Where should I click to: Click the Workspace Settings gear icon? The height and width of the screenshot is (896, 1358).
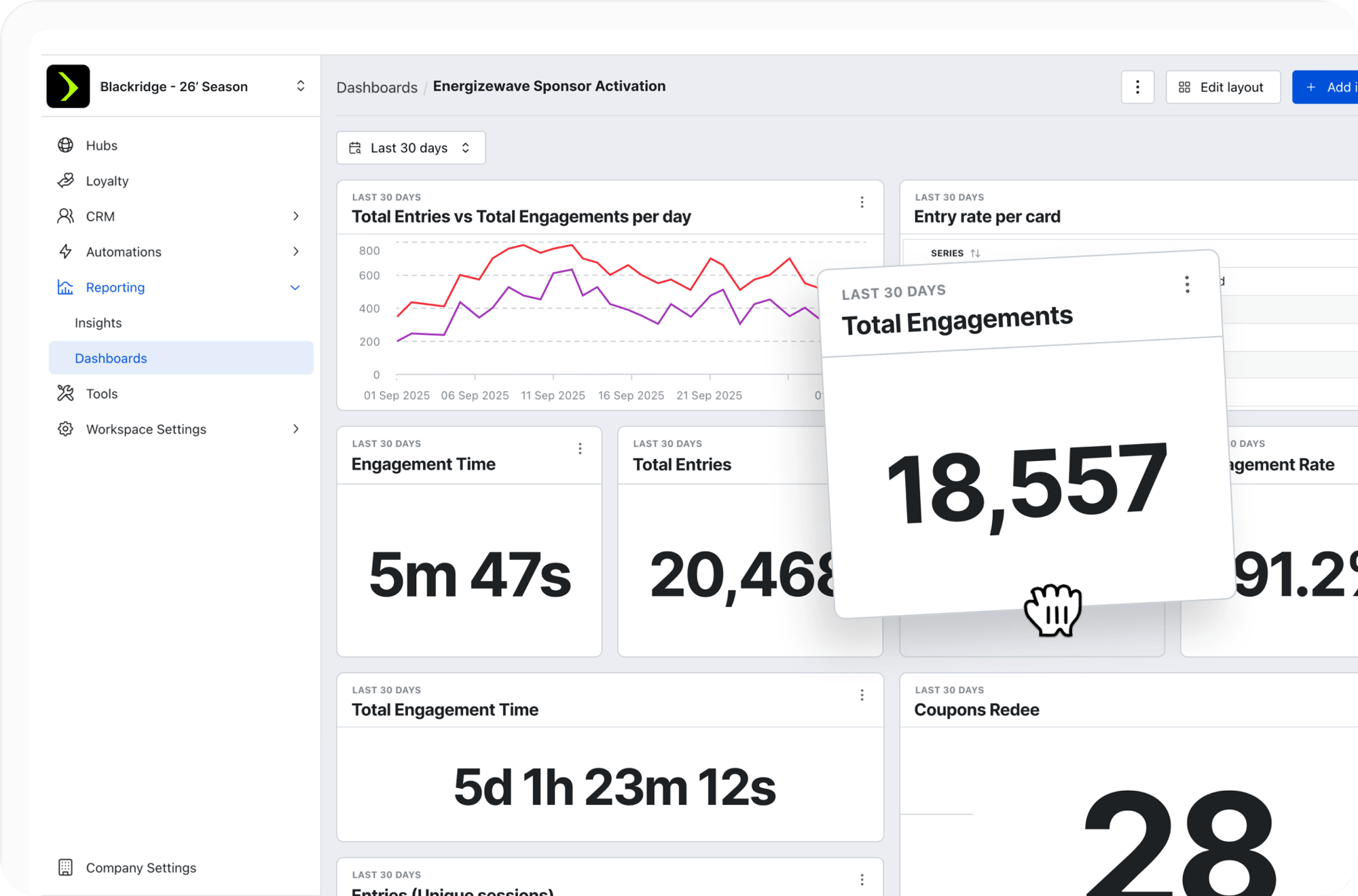(65, 429)
